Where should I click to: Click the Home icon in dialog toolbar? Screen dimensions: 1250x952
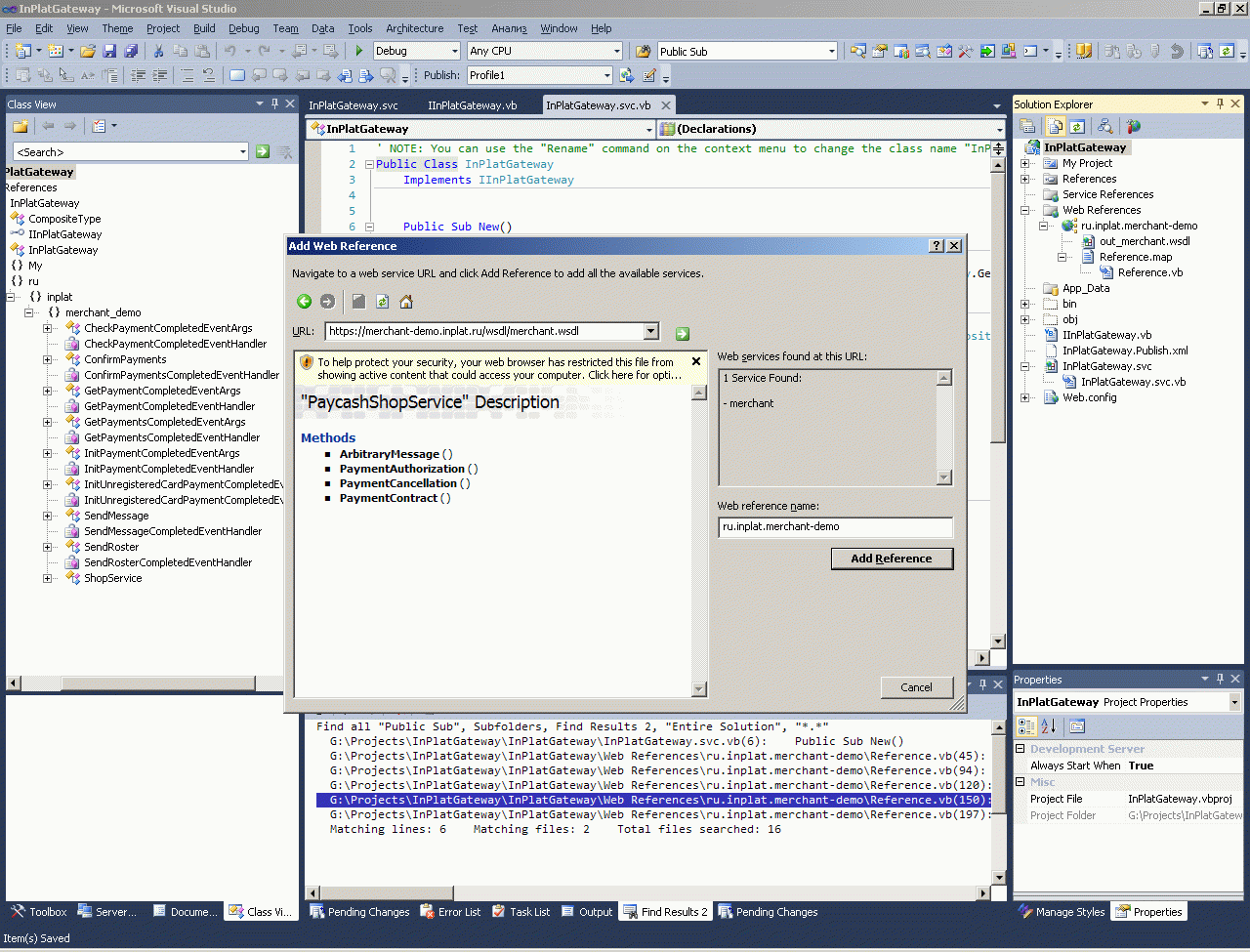(x=406, y=302)
